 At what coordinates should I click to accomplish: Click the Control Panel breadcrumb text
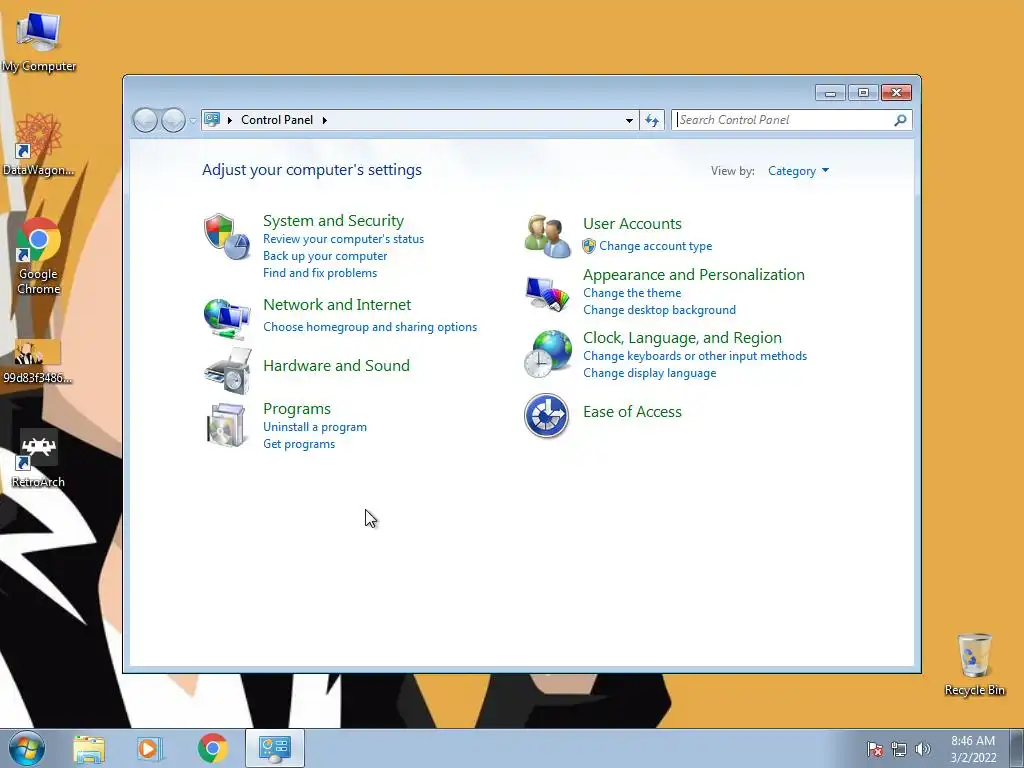pyautogui.click(x=277, y=120)
